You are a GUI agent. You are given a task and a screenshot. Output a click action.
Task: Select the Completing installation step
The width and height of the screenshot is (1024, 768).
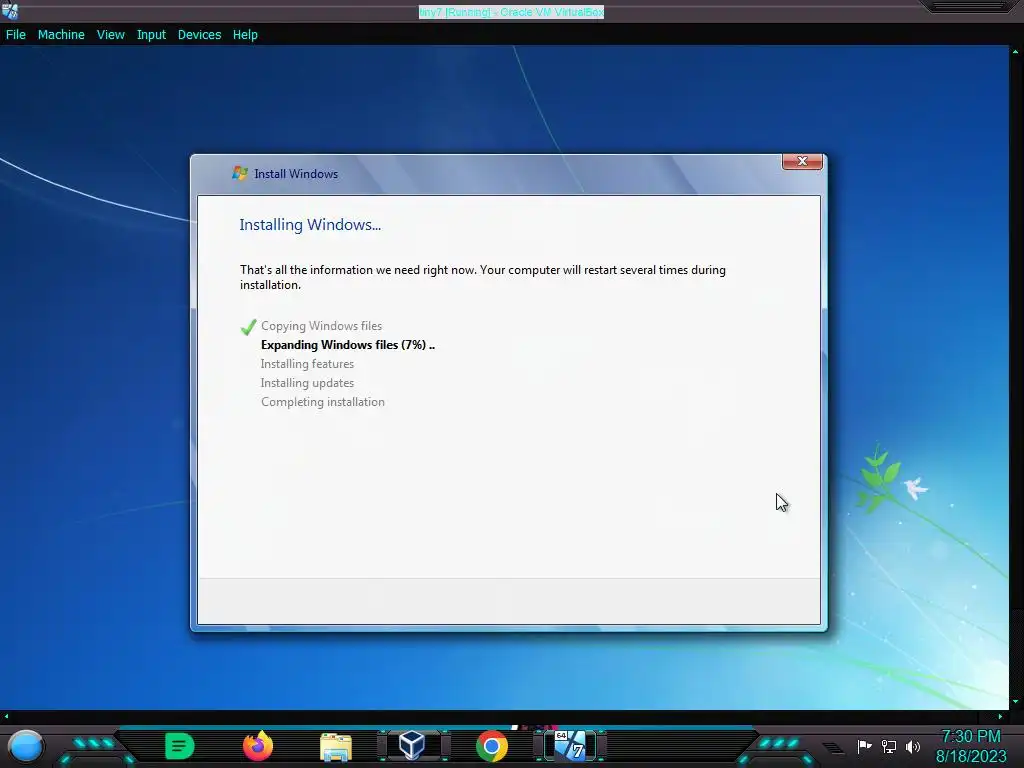tap(323, 402)
